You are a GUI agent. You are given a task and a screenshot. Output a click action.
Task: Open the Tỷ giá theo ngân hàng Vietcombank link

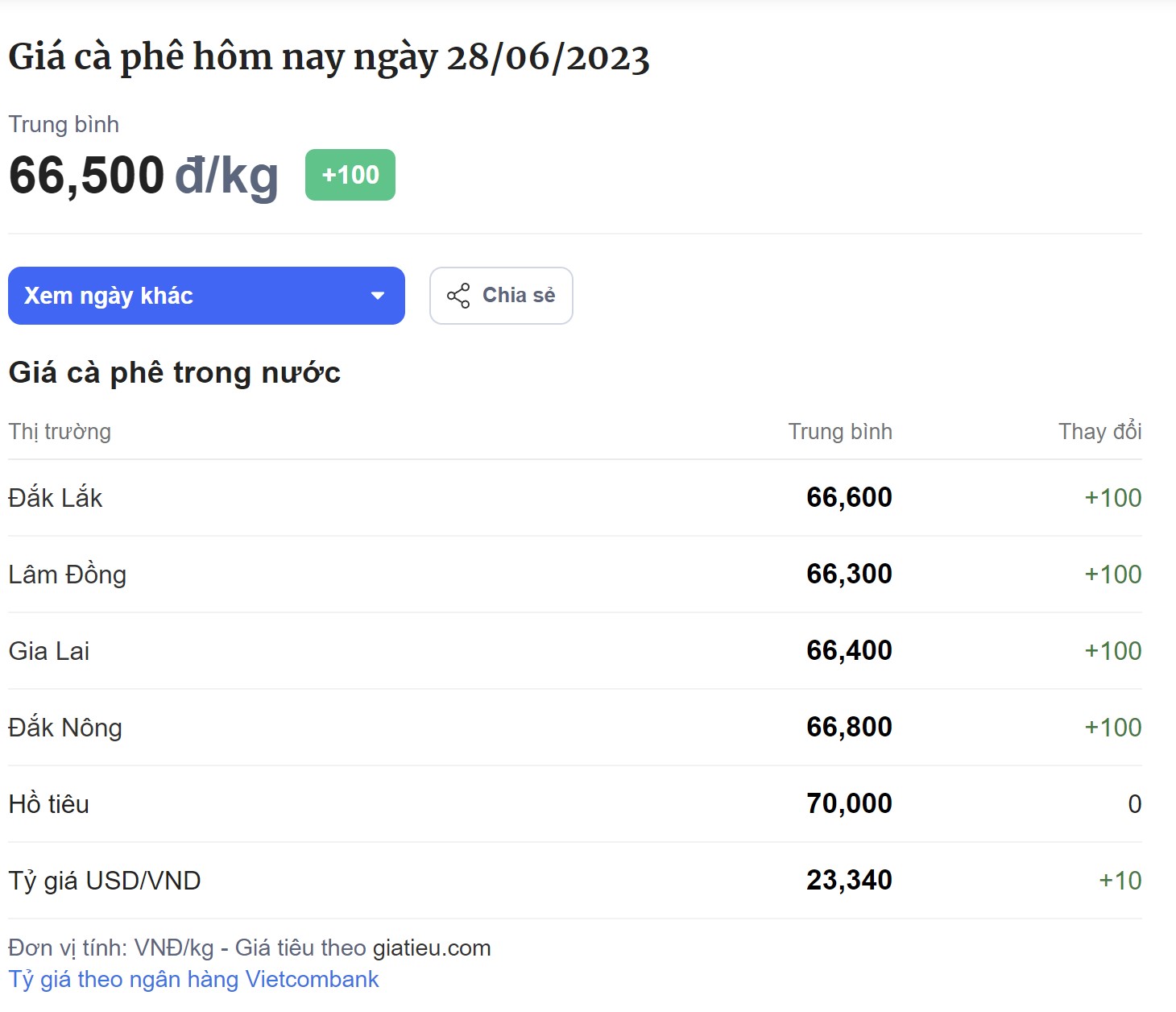(x=193, y=979)
